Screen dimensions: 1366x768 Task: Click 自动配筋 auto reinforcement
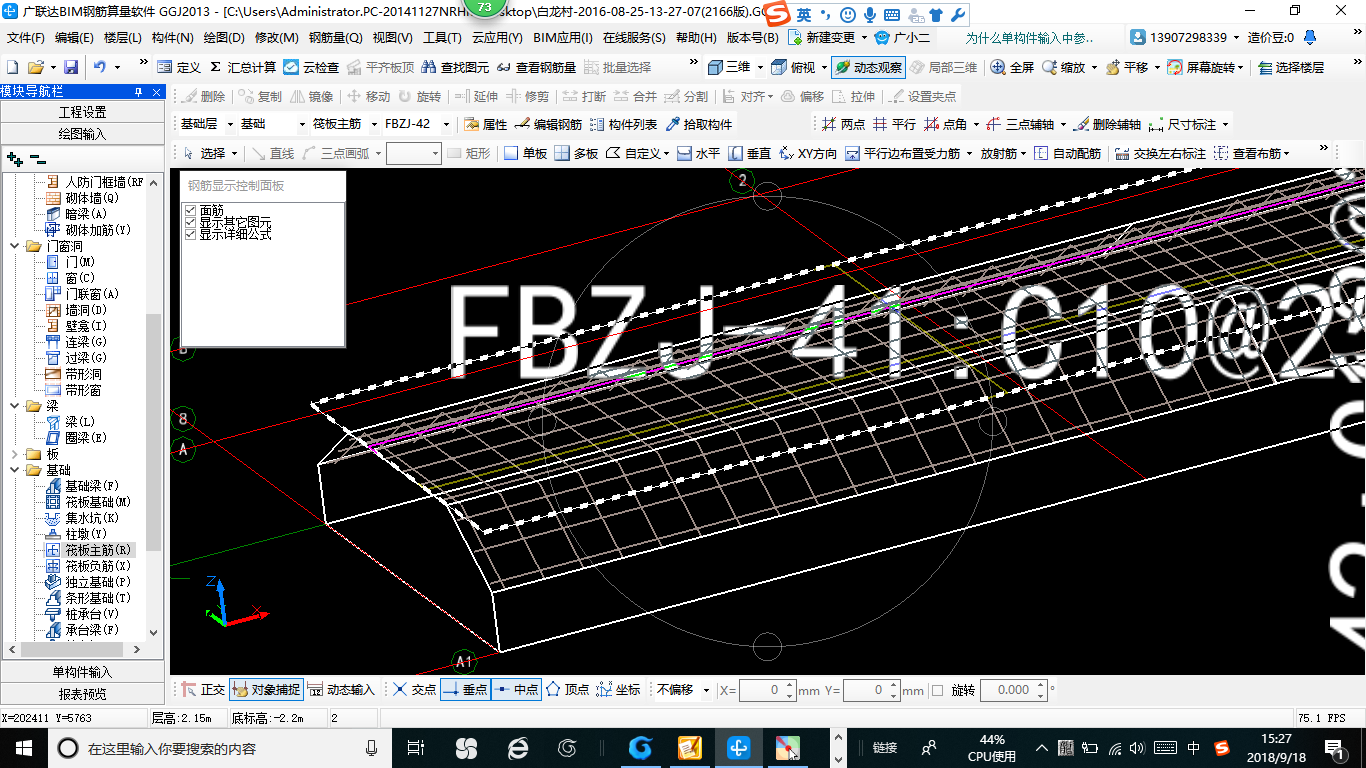[1067, 153]
